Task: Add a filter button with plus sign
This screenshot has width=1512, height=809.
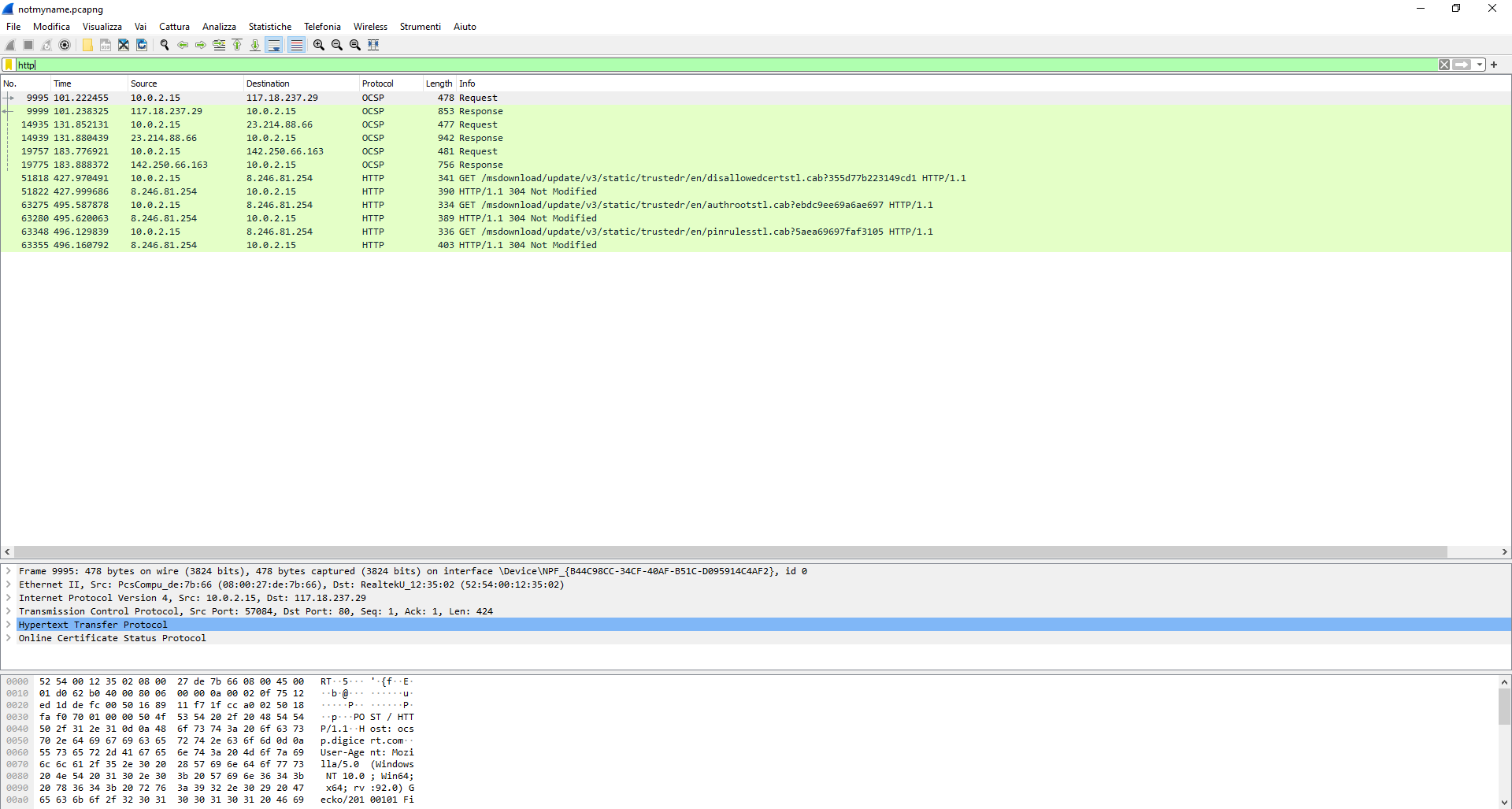Action: tap(1494, 65)
